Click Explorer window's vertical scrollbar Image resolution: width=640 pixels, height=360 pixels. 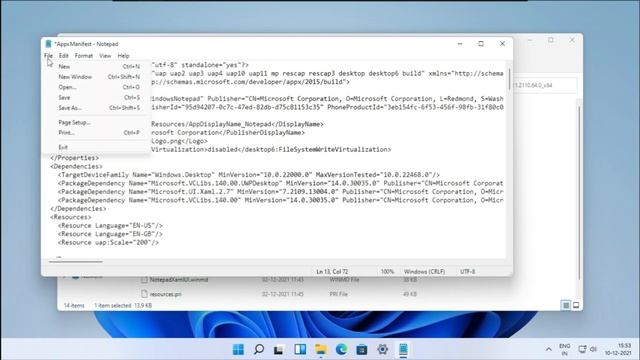pos(579,192)
